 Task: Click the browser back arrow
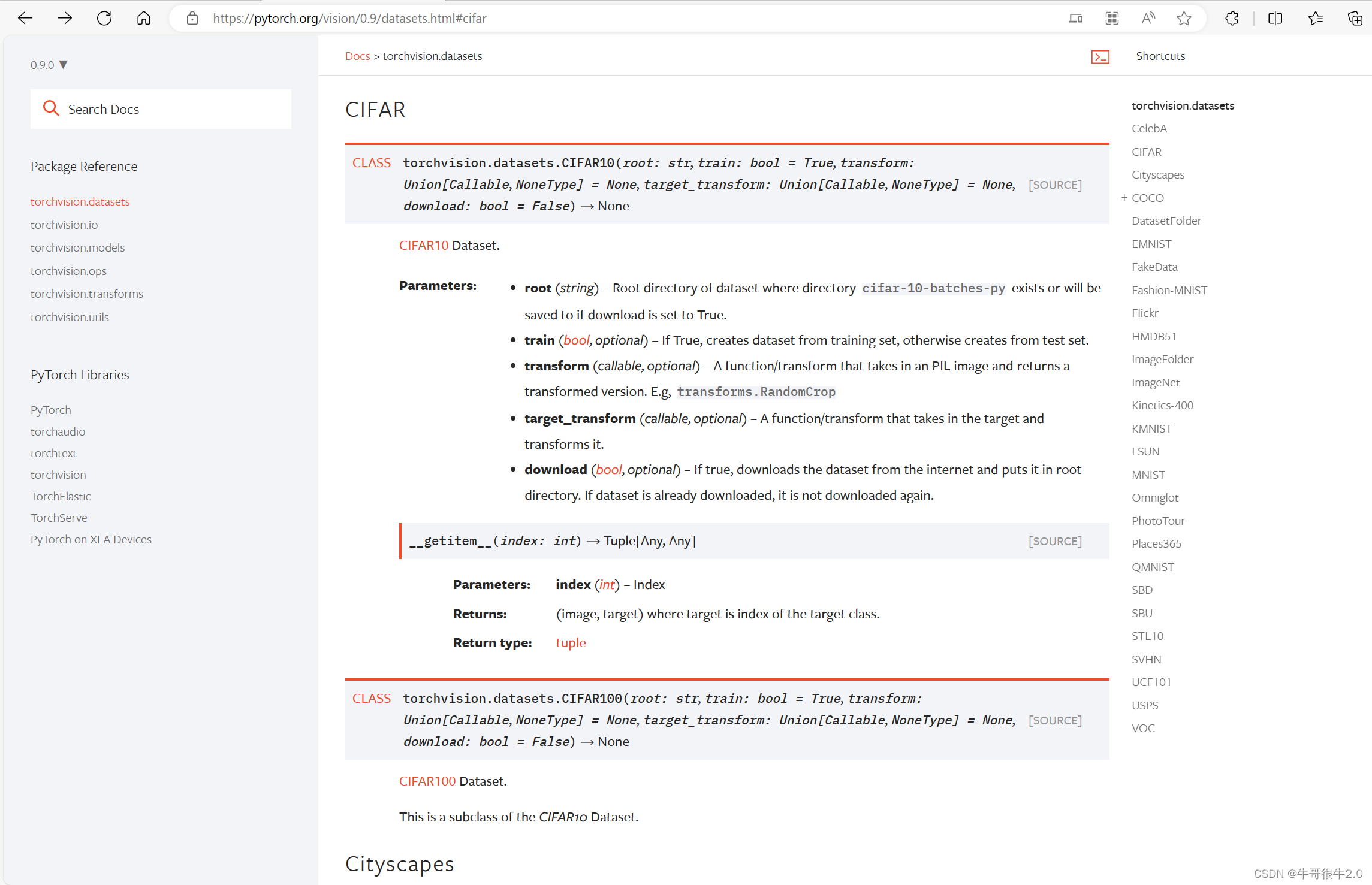25,18
